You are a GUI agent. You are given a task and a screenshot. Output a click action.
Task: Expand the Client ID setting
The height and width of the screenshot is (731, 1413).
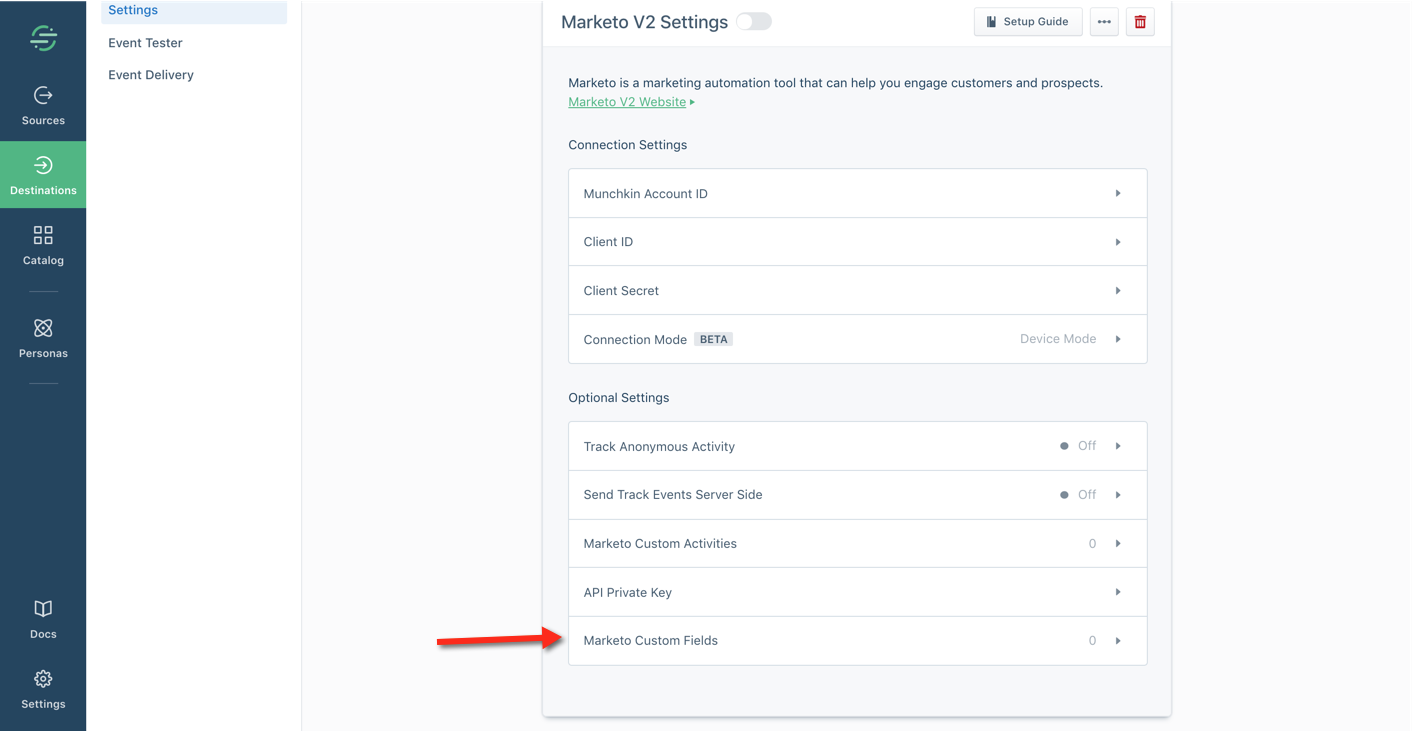(857, 242)
